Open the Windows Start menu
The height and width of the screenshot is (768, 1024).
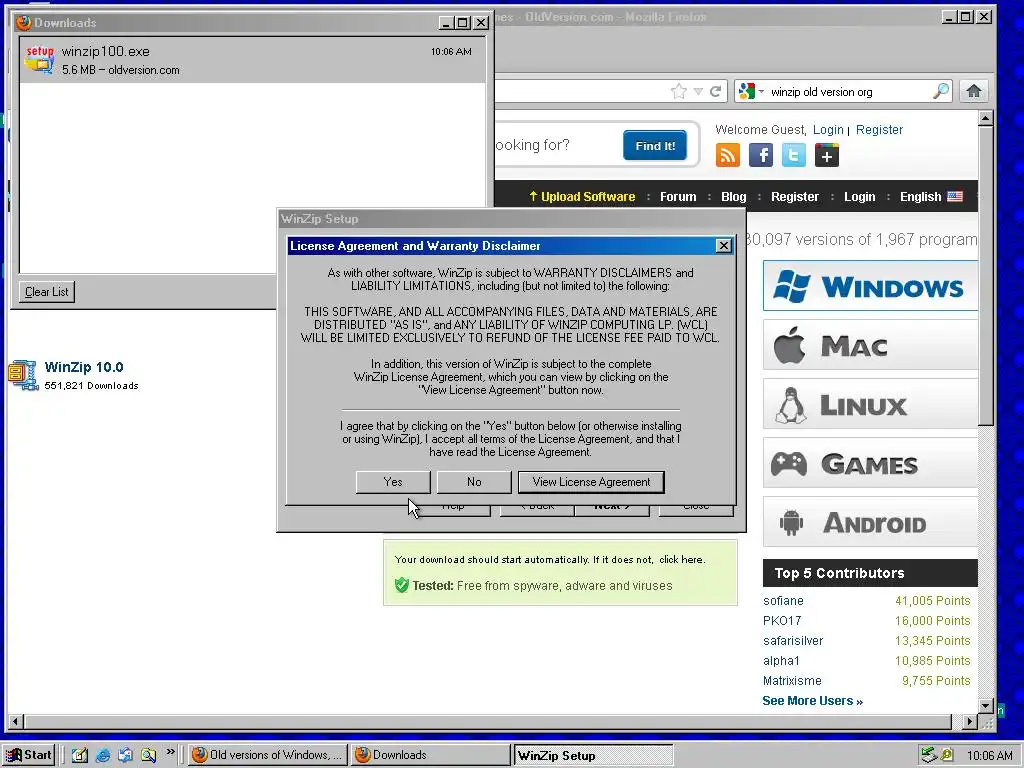point(28,755)
